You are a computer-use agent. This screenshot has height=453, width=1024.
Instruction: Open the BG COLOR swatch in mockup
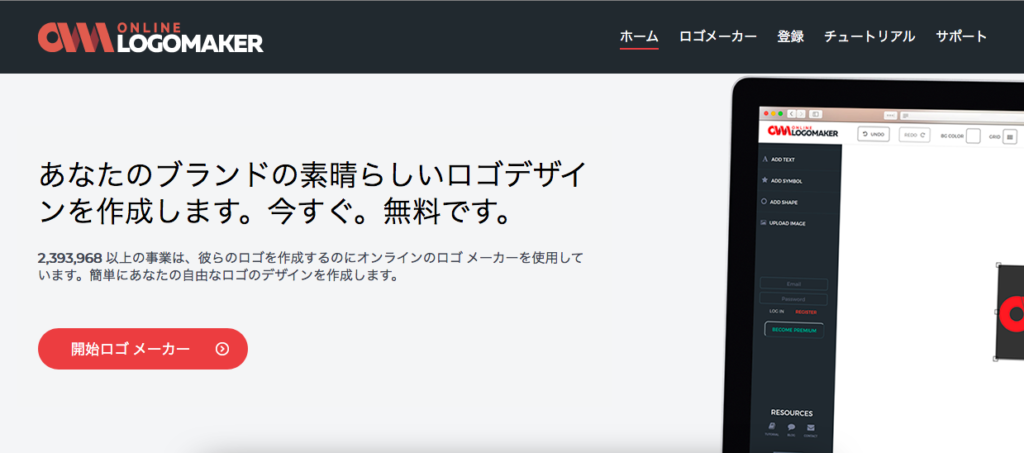973,136
